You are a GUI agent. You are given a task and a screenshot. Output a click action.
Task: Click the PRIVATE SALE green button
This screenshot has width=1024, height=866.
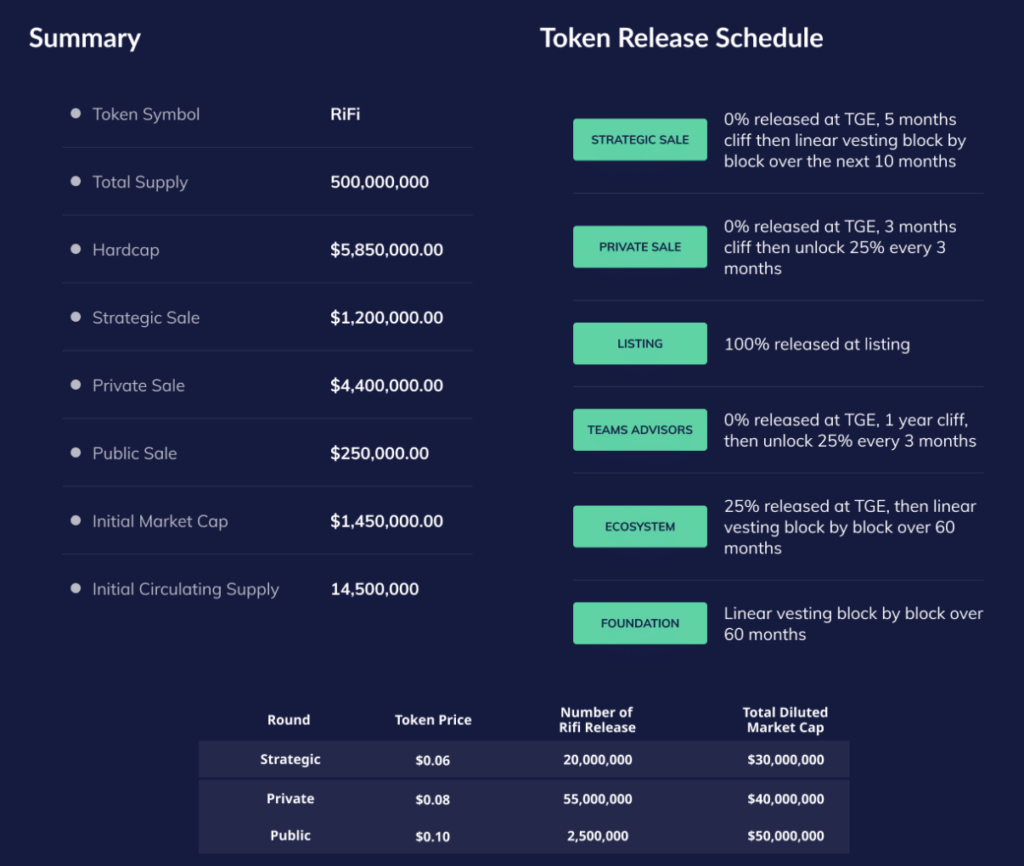(640, 247)
